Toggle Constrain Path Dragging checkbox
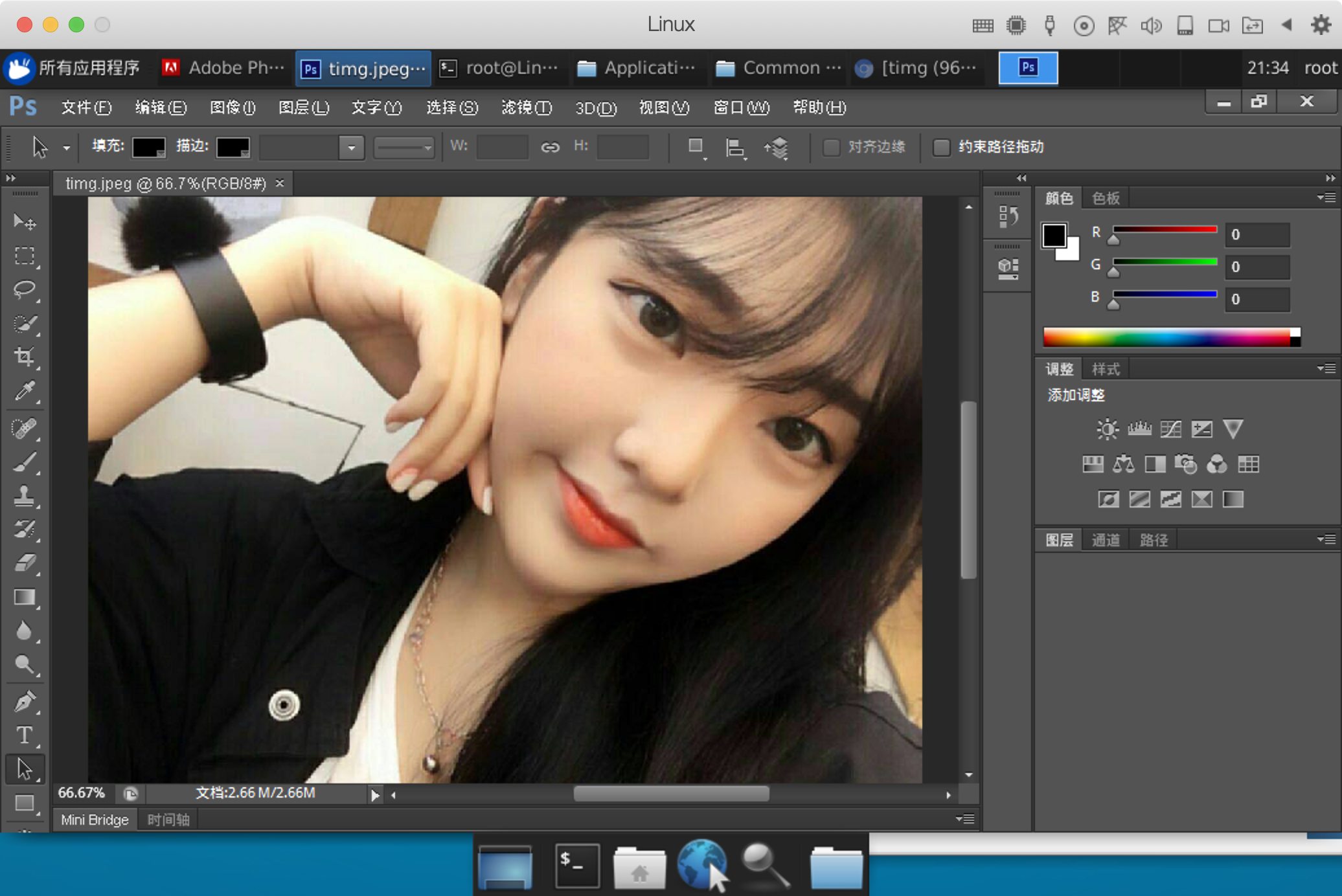Screen dimensions: 1342x896 tap(941, 148)
